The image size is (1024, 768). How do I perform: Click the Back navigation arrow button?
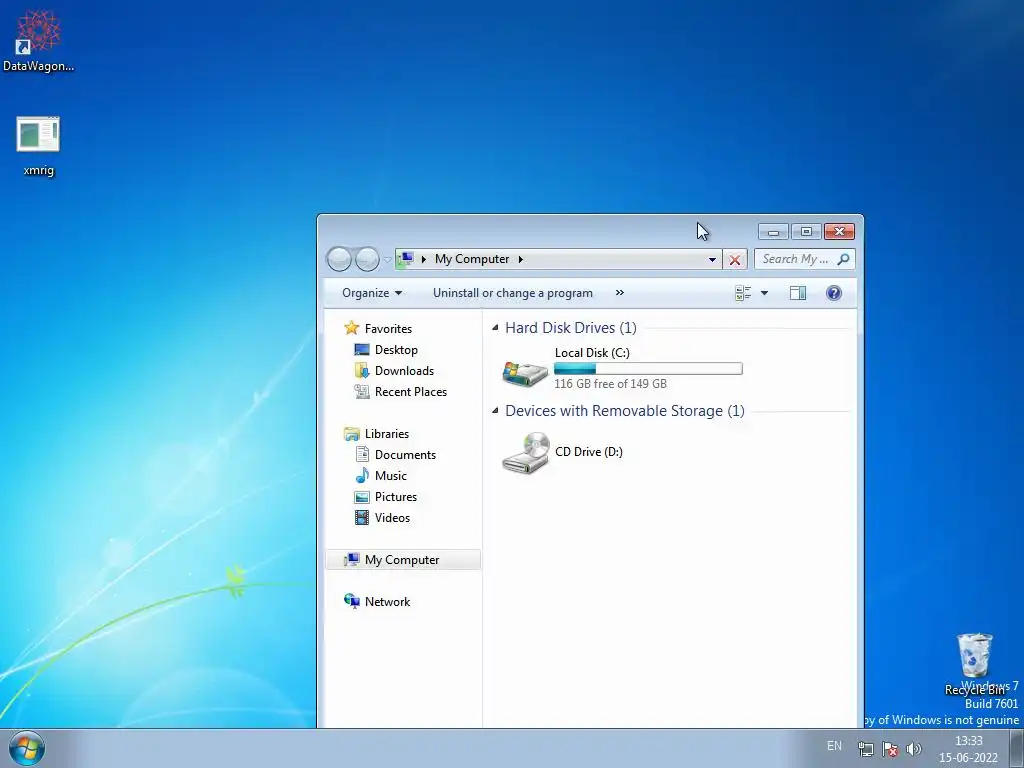coord(339,259)
